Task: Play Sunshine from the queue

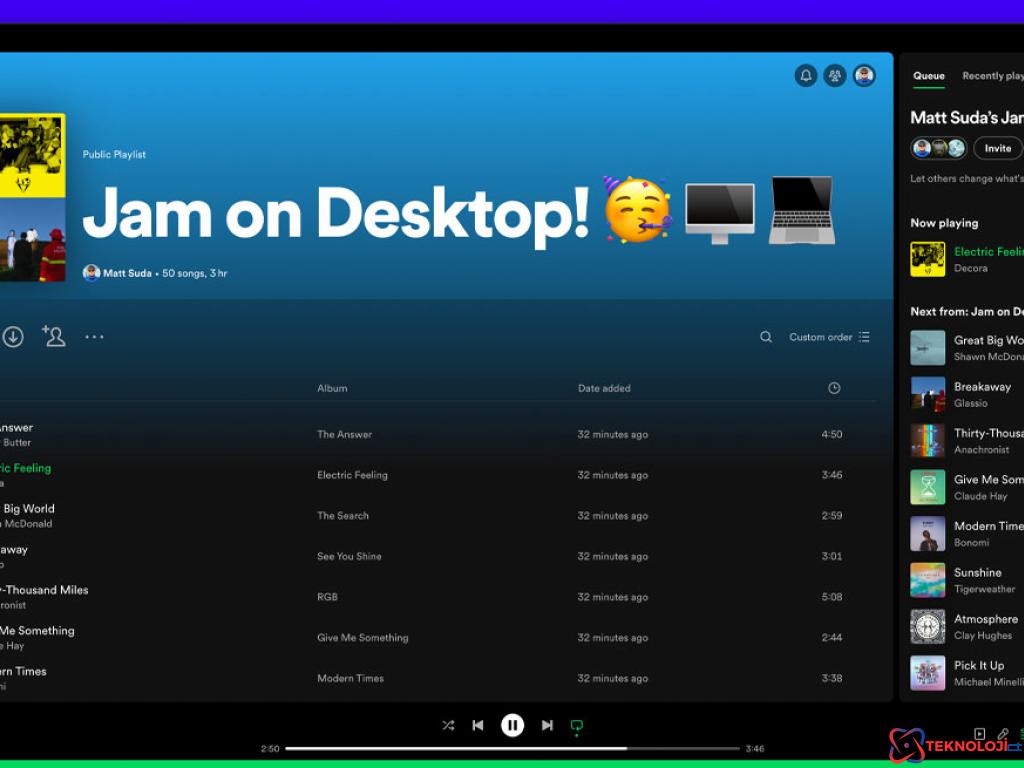Action: (978, 572)
